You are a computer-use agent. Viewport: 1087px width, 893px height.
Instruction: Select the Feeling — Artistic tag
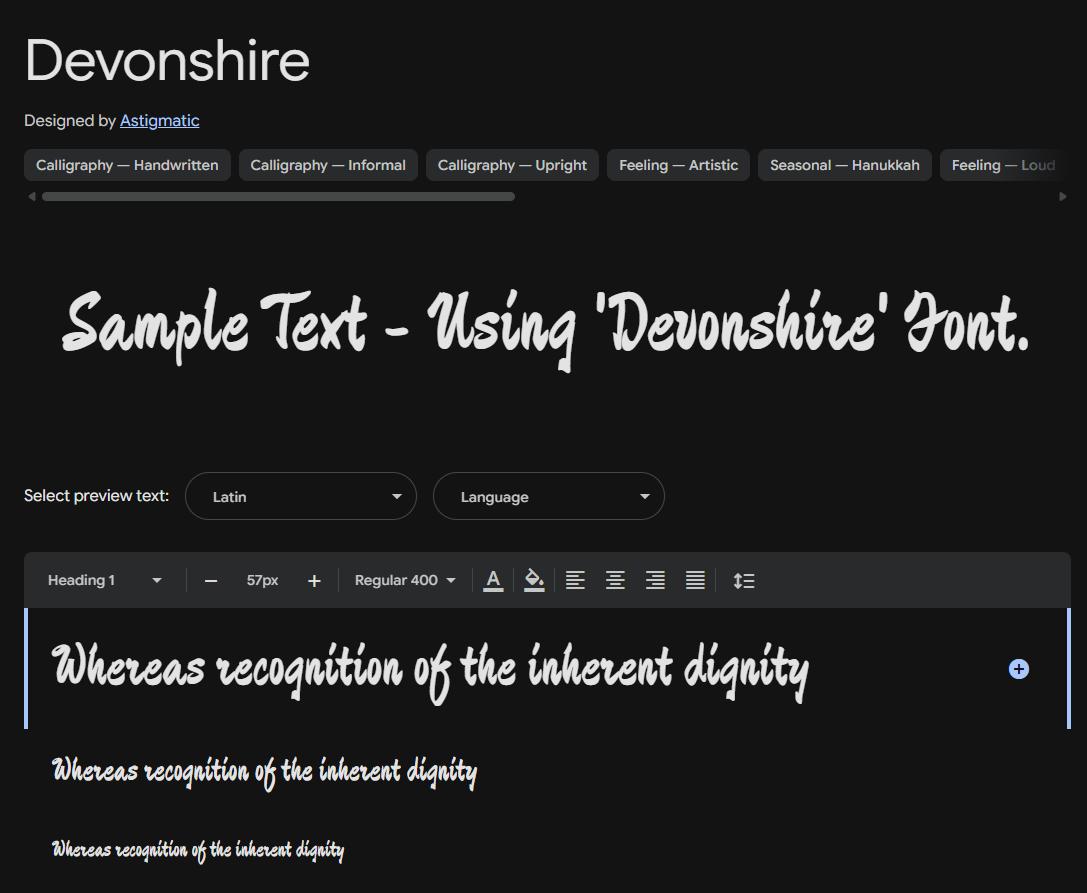click(x=678, y=165)
